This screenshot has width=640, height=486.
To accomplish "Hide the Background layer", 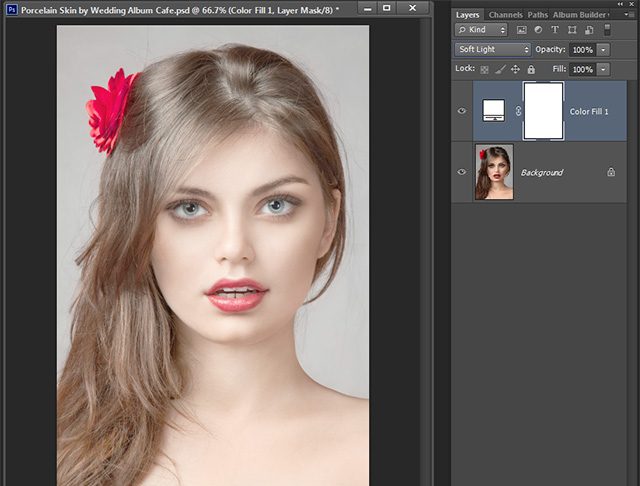I will coord(462,172).
